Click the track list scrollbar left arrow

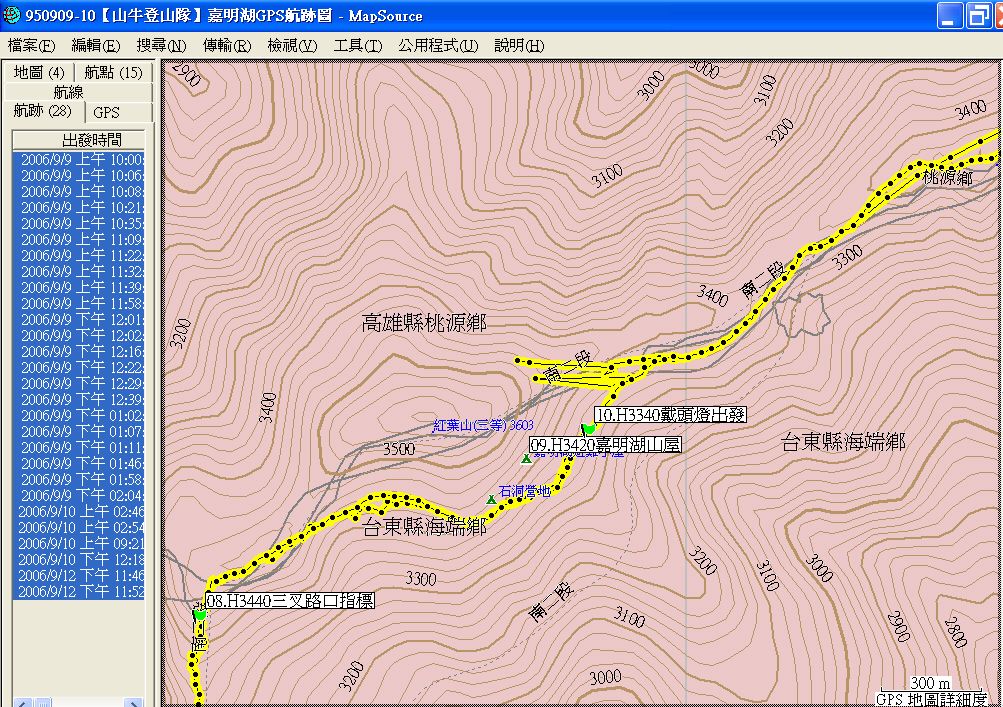[22, 703]
